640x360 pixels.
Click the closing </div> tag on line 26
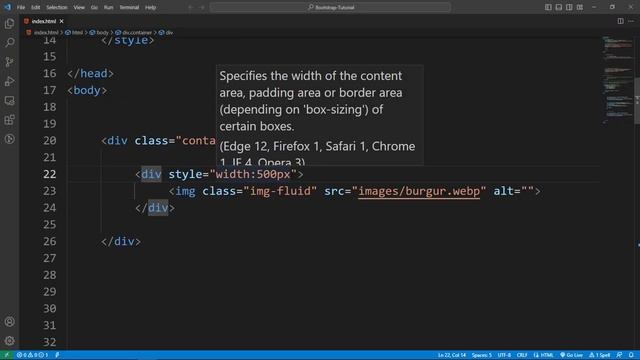(x=121, y=241)
